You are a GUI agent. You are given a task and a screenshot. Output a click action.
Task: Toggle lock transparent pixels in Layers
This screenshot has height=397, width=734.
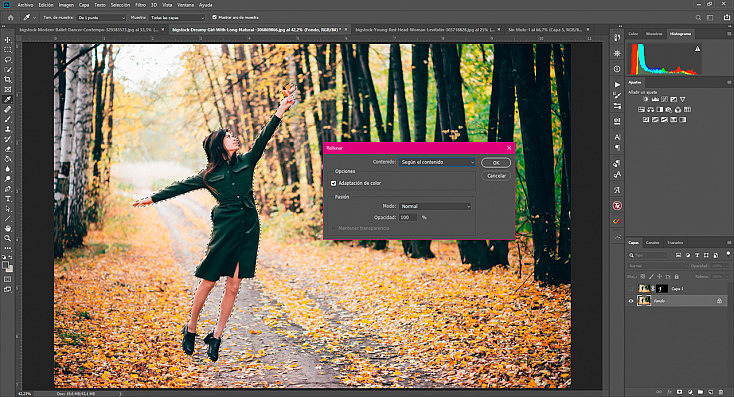(643, 277)
